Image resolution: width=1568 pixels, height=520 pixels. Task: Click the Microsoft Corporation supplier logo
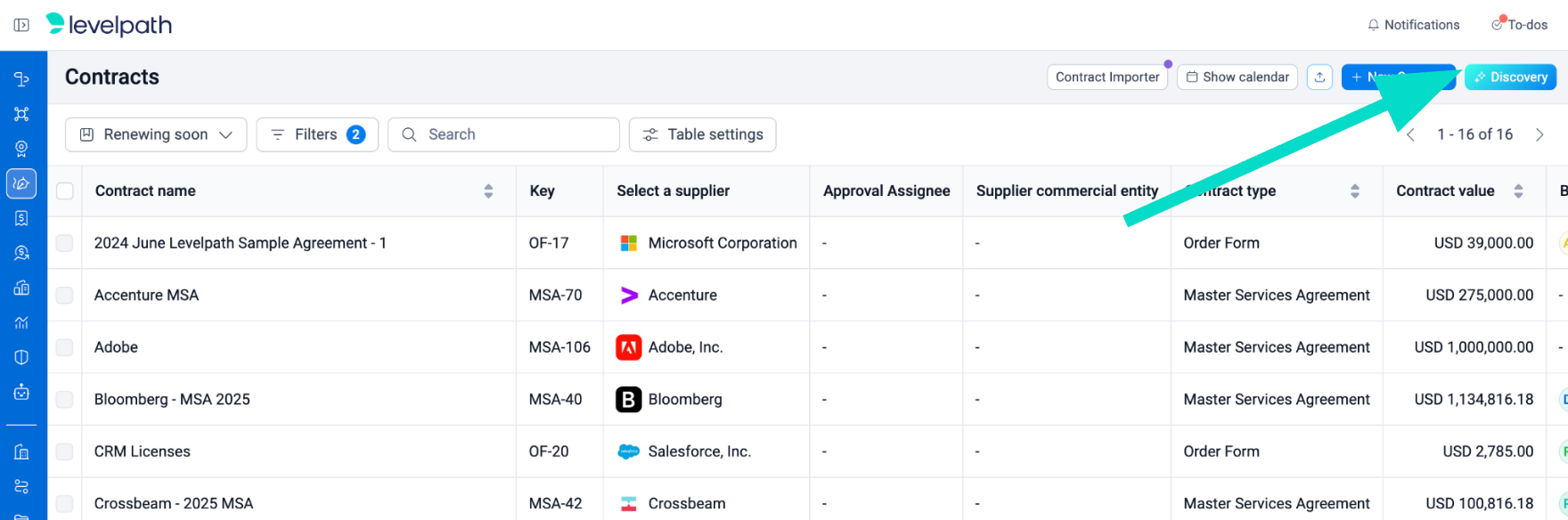pos(629,243)
